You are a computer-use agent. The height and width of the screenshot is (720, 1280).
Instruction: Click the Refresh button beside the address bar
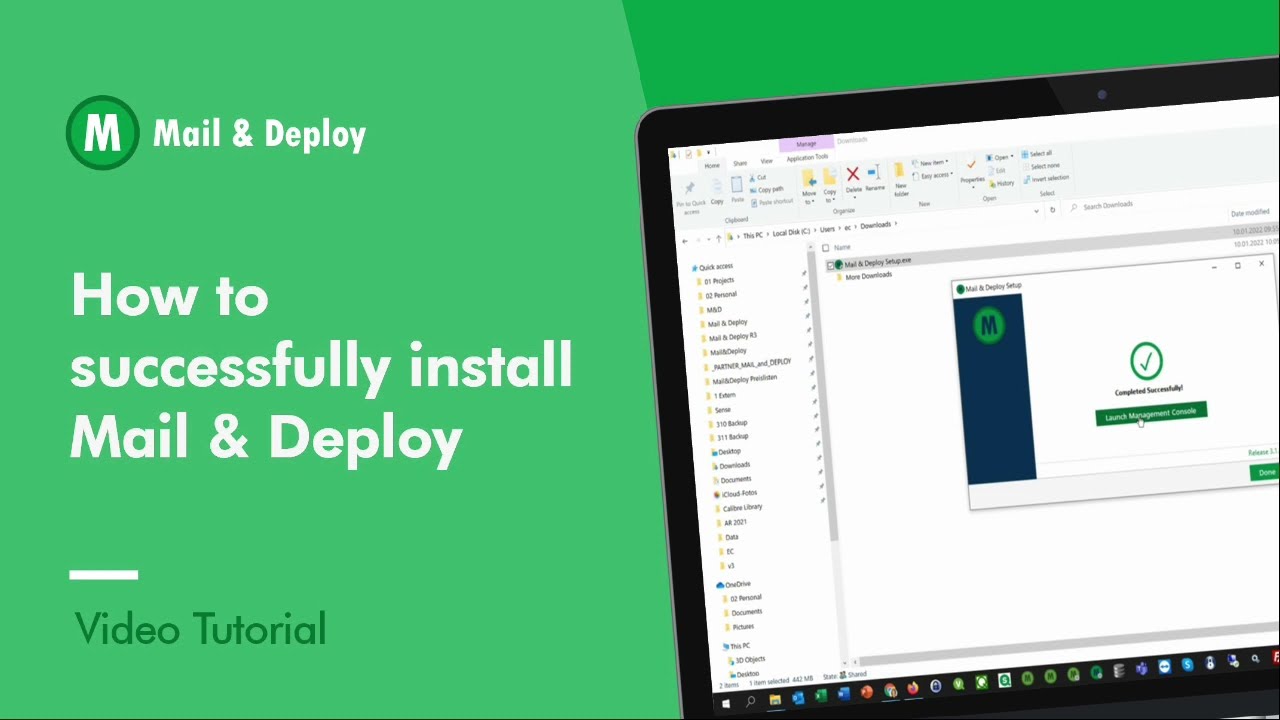1052,210
